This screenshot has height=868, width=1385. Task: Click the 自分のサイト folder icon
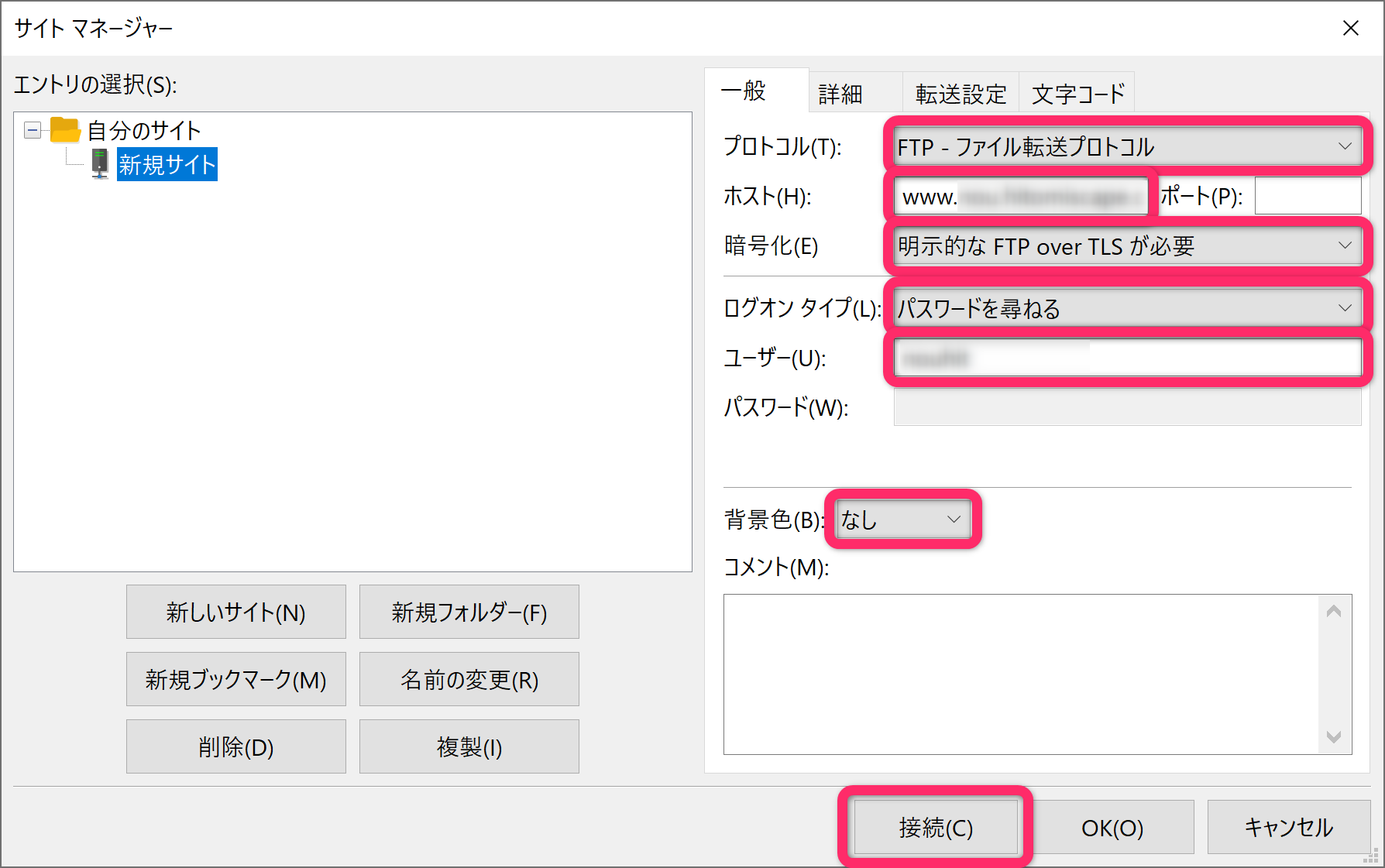(65, 130)
